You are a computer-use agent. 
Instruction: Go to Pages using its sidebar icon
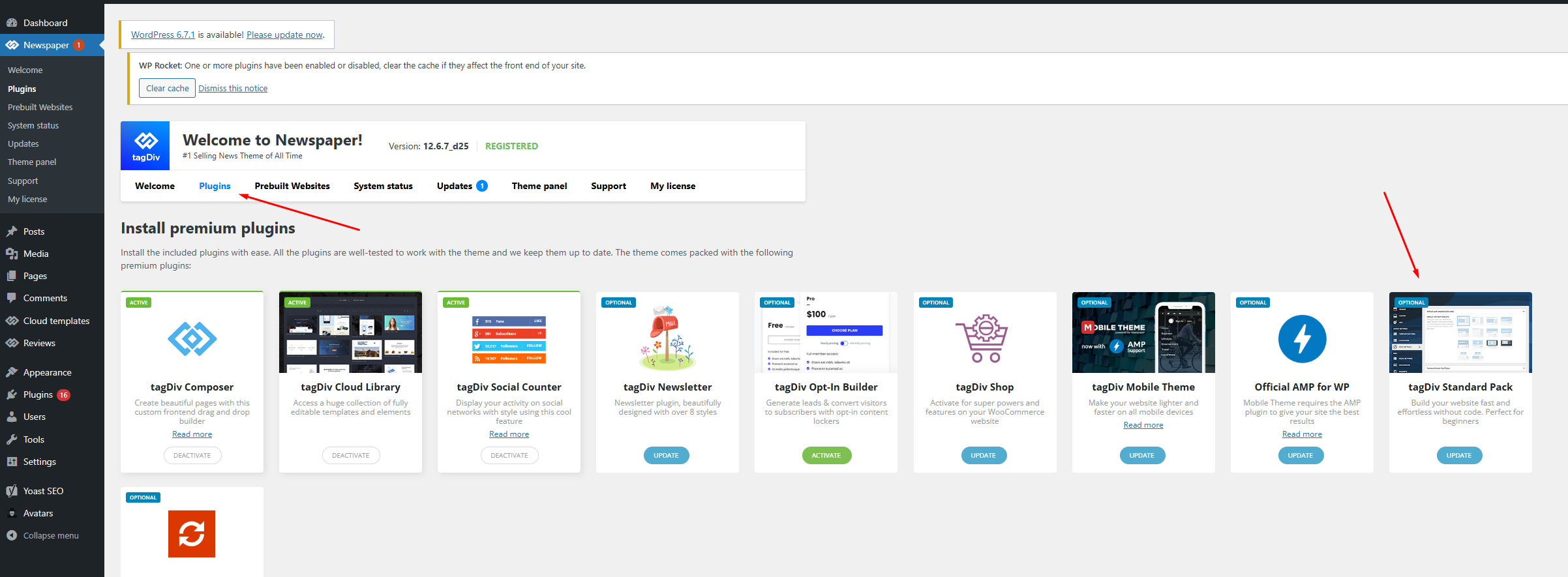(x=12, y=276)
